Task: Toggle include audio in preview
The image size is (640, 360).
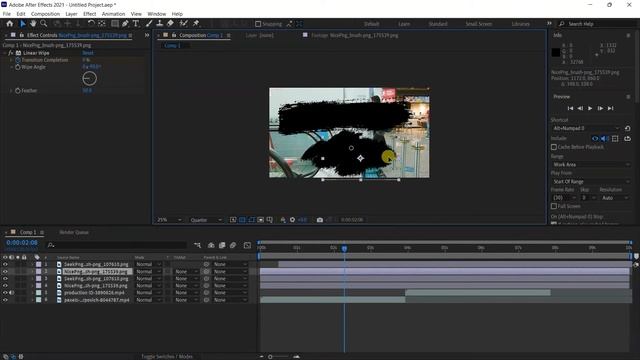Action: (x=604, y=139)
